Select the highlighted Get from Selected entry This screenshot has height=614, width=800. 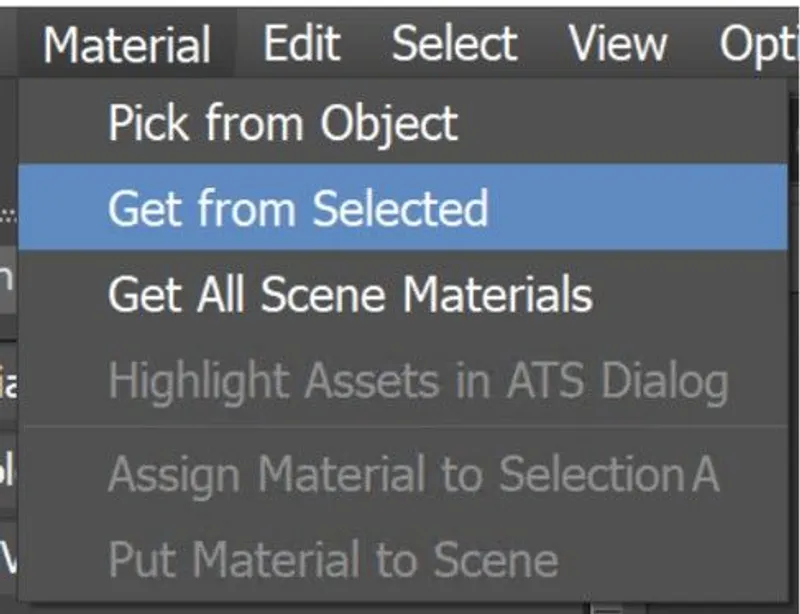297,209
